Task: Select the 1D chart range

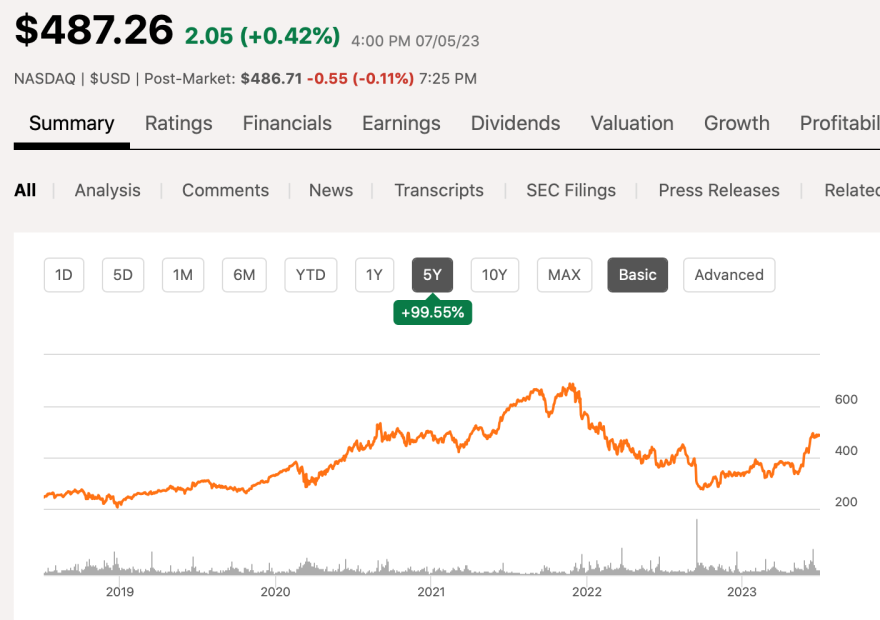Action: click(64, 275)
